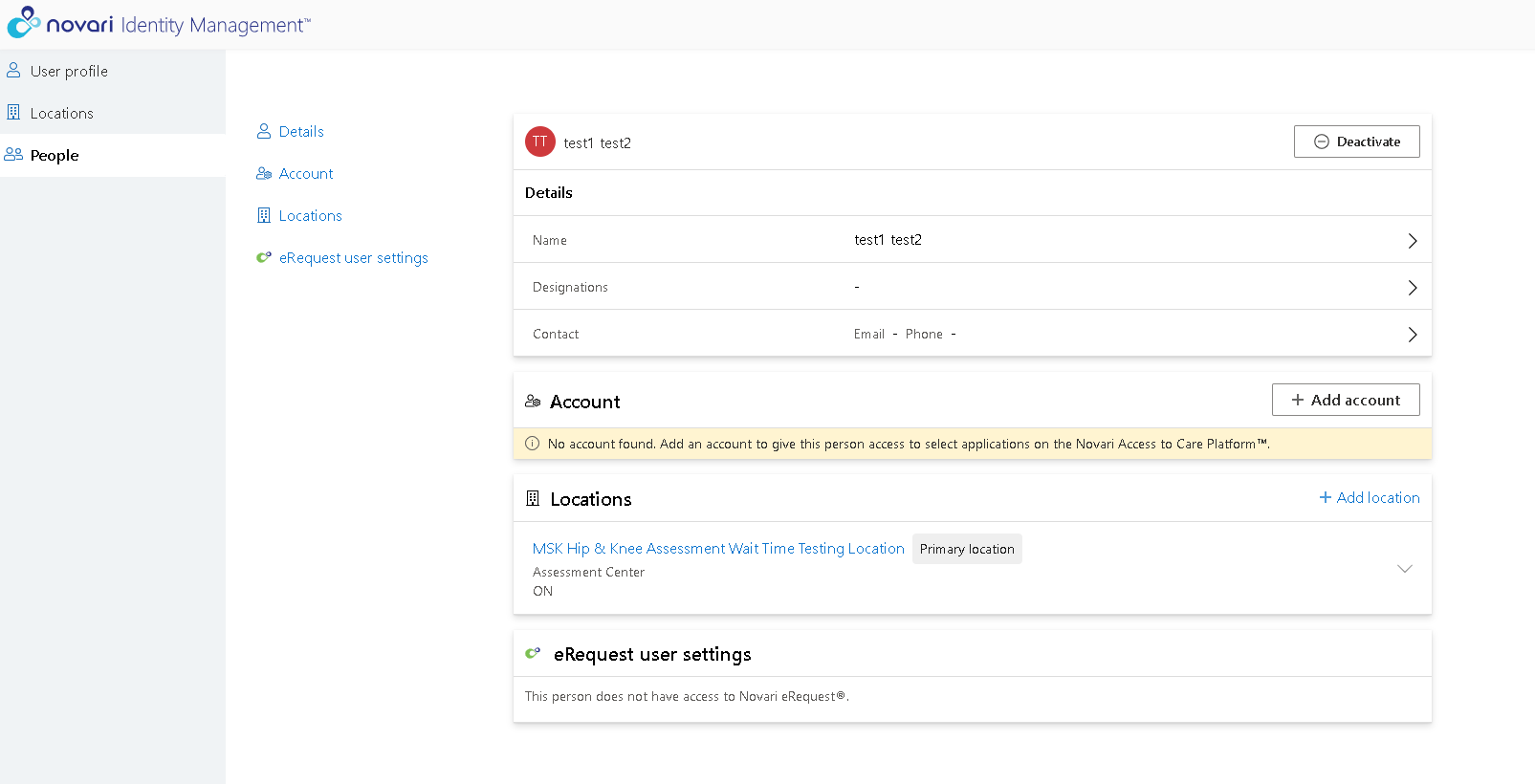Image resolution: width=1535 pixels, height=784 pixels.
Task: Click Add account button
Action: click(1346, 400)
